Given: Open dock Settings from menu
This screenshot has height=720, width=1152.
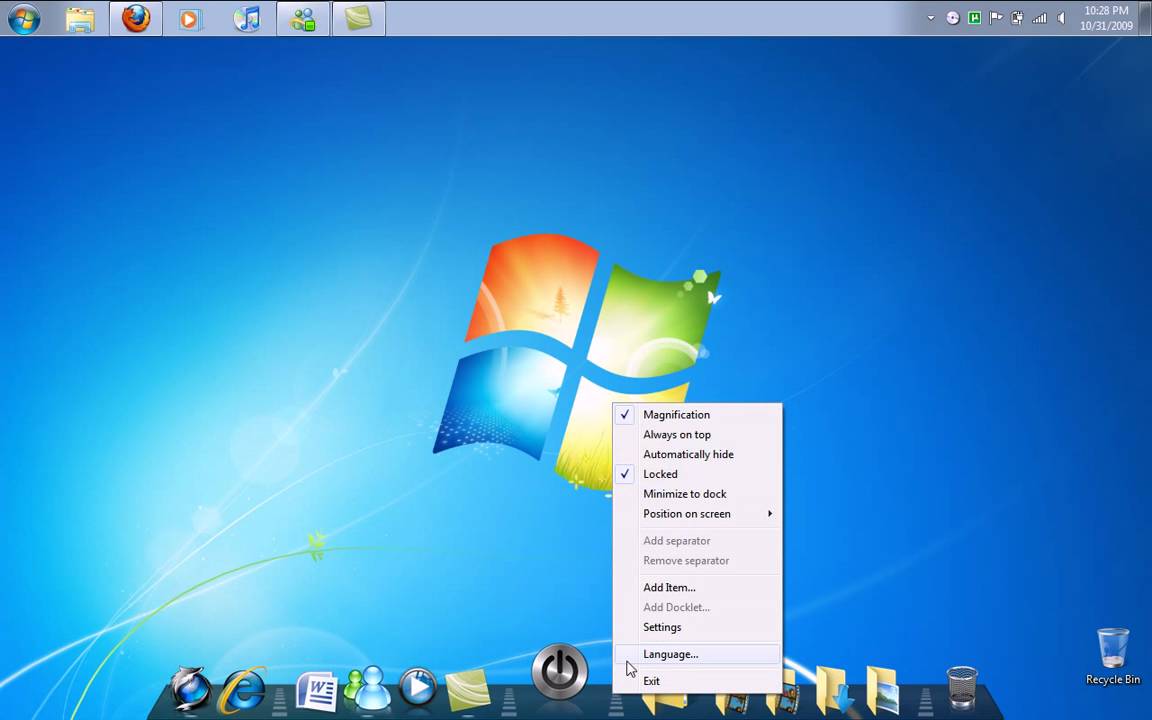Looking at the screenshot, I should pos(698,627).
